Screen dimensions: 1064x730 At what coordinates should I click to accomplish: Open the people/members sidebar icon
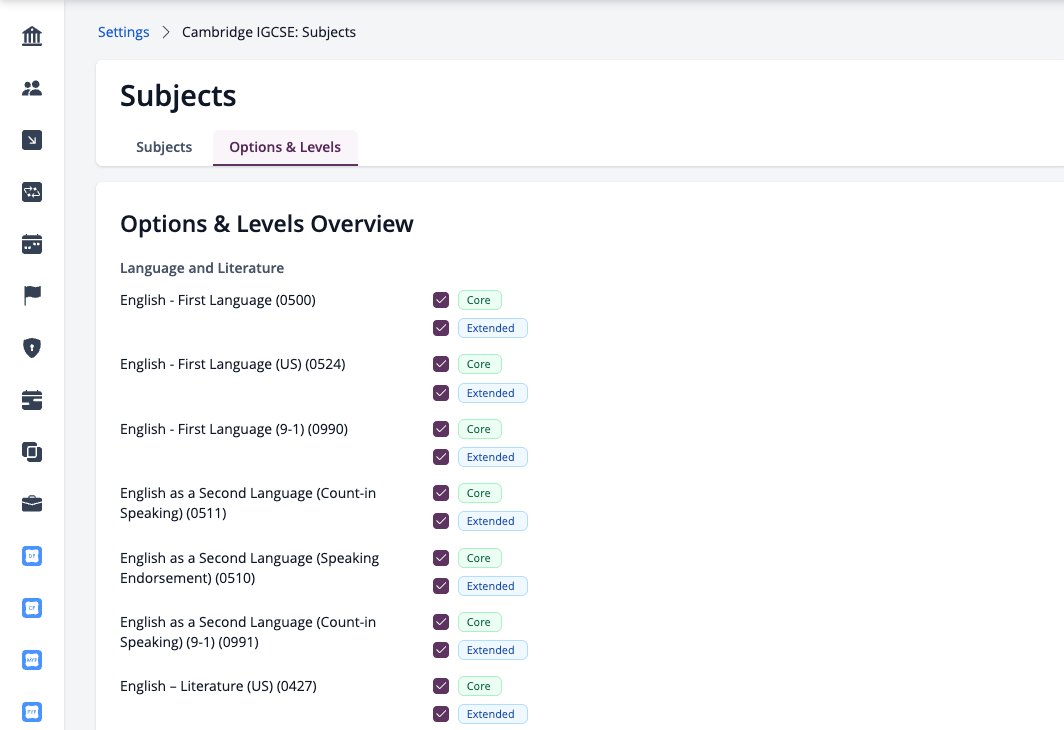pos(32,88)
